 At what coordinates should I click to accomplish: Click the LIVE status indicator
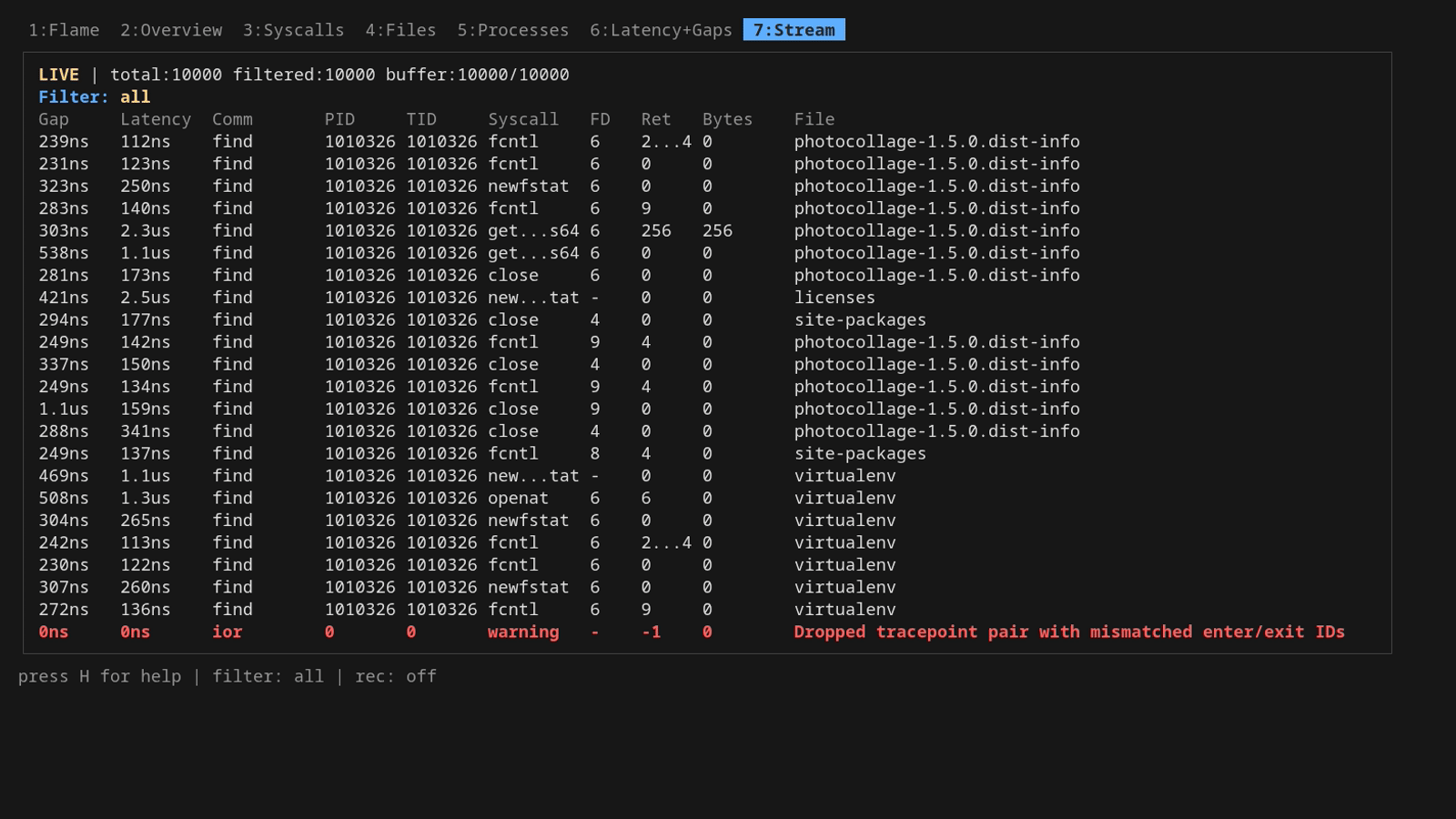point(58,75)
